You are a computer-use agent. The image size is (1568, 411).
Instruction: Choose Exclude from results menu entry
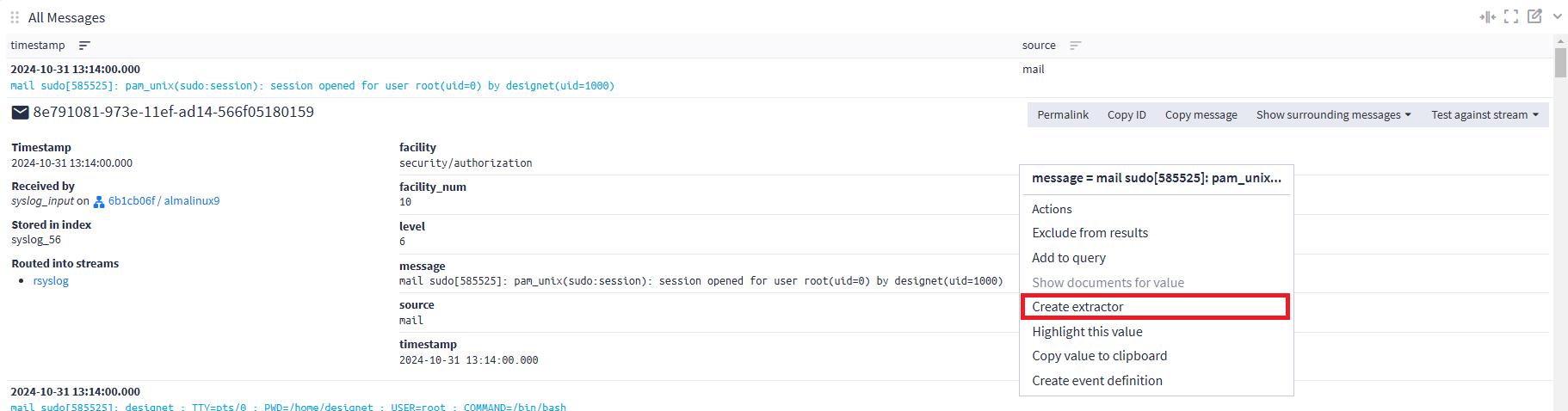tap(1090, 233)
